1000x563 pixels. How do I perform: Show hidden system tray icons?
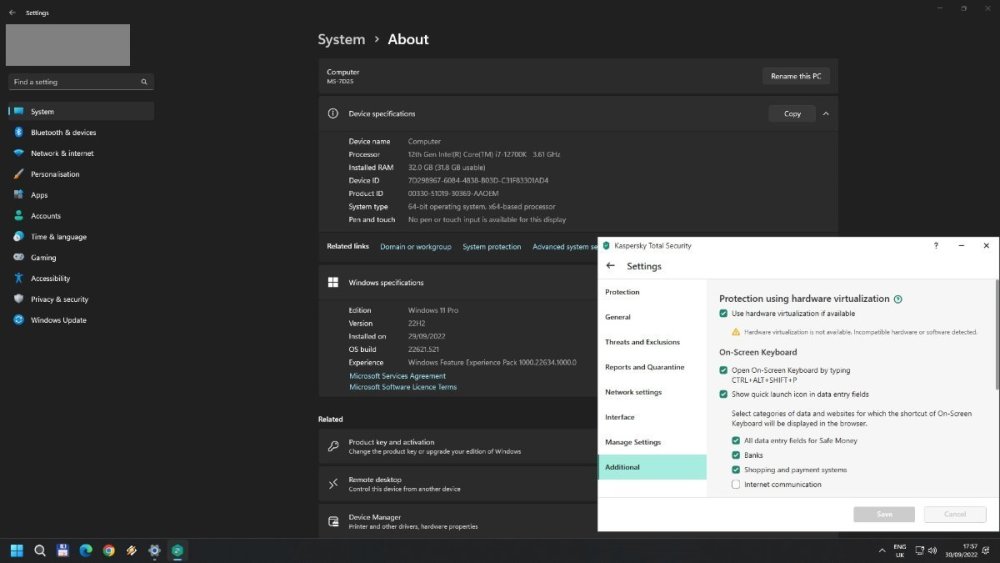[881, 550]
